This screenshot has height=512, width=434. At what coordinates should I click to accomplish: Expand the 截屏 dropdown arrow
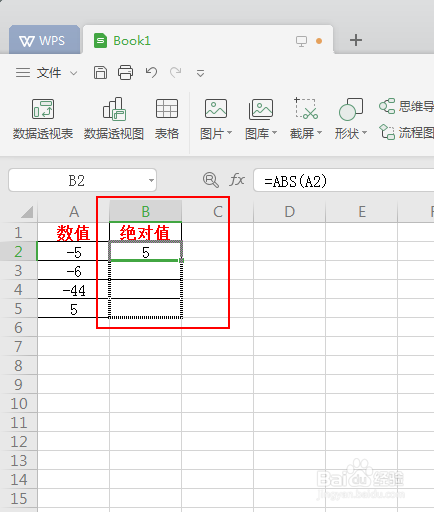pyautogui.click(x=319, y=133)
